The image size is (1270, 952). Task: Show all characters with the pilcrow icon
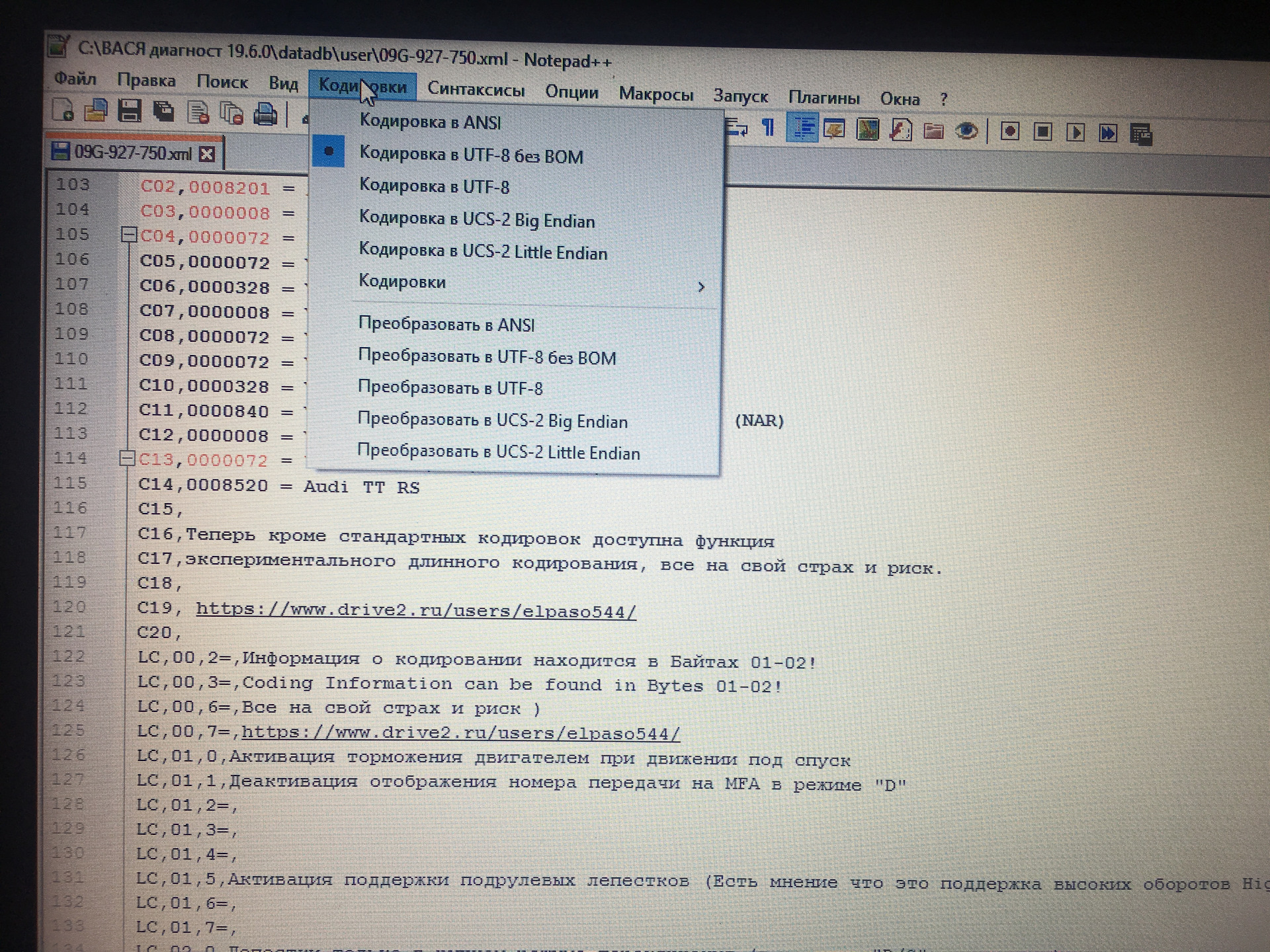click(769, 127)
